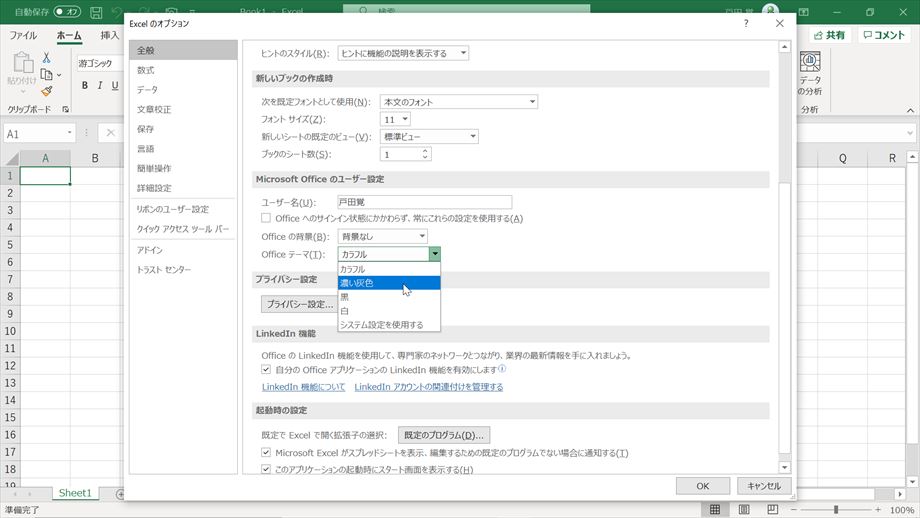Click the Office theme dropdown arrow
This screenshot has height=518, width=920.
(x=434, y=254)
